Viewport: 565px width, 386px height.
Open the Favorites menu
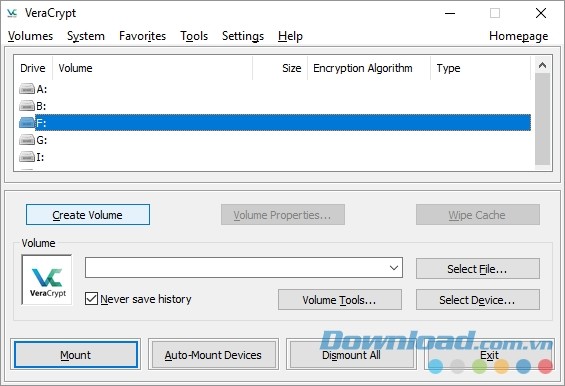[x=142, y=36]
